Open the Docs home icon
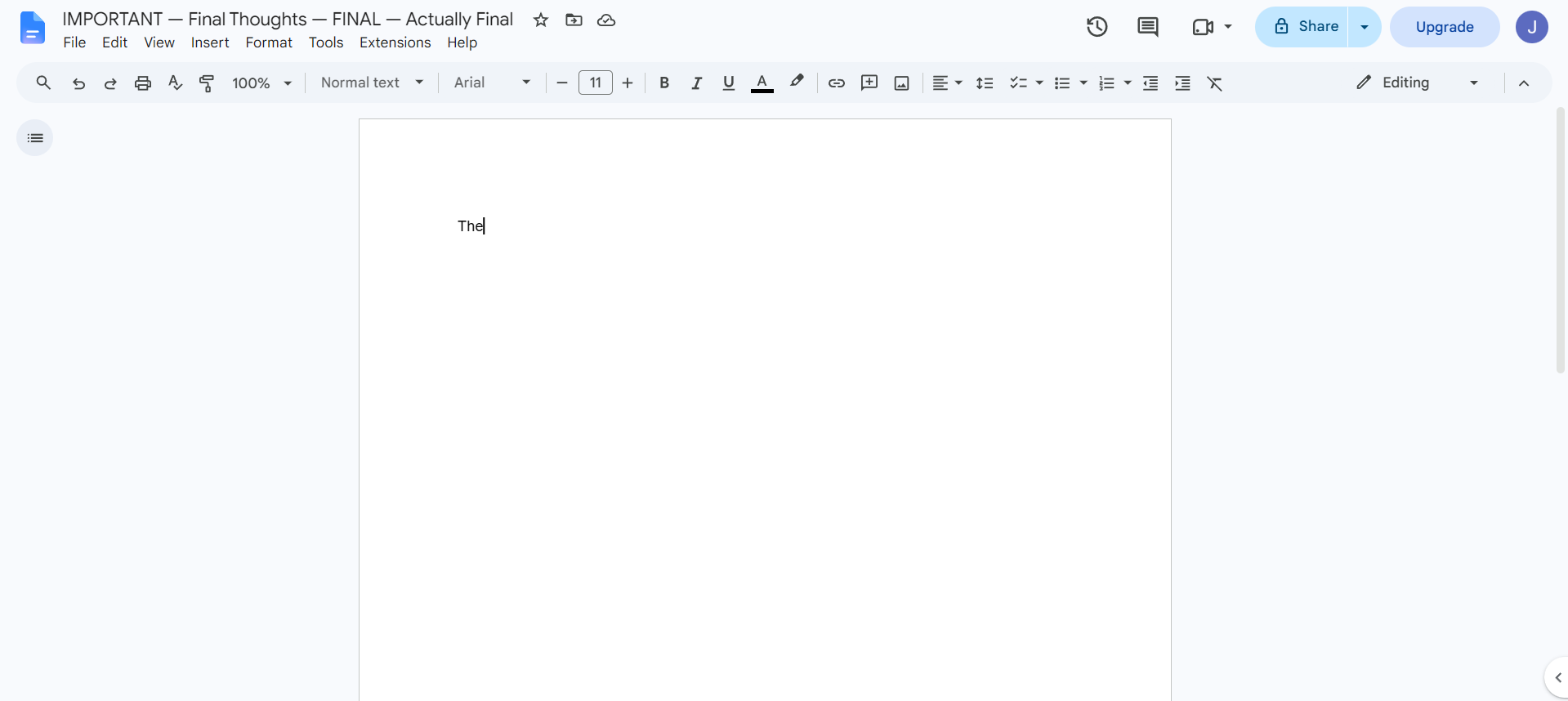The height and width of the screenshot is (701, 1568). [x=32, y=28]
